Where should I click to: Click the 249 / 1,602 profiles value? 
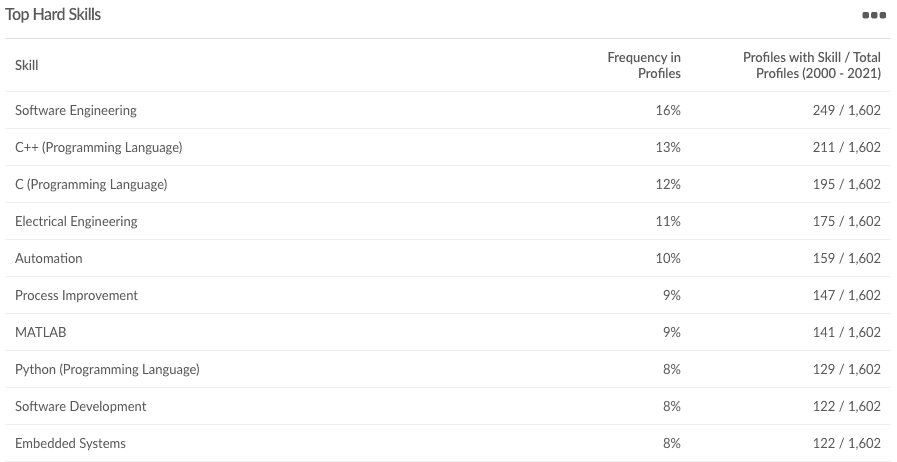[846, 111]
